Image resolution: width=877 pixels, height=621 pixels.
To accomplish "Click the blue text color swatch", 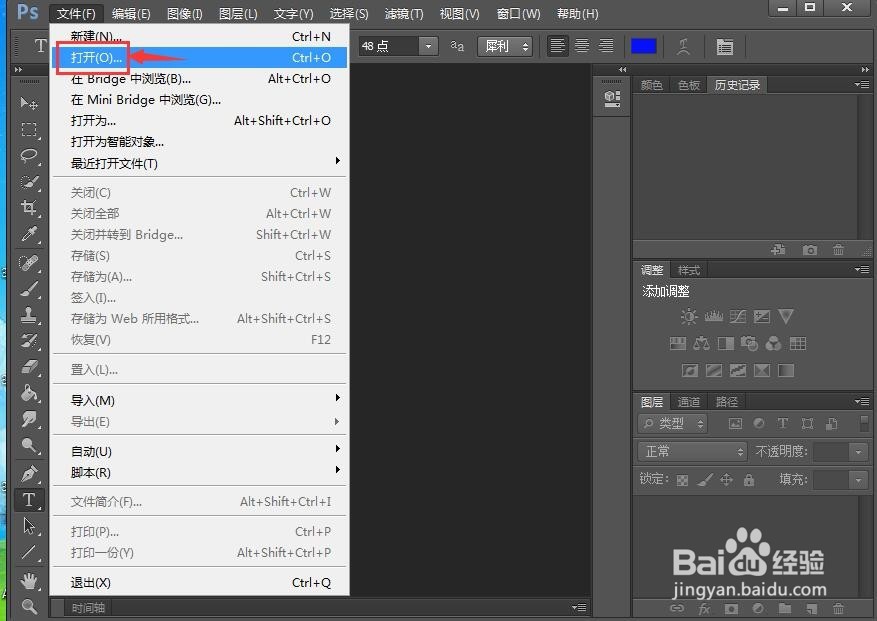I will 643,46.
